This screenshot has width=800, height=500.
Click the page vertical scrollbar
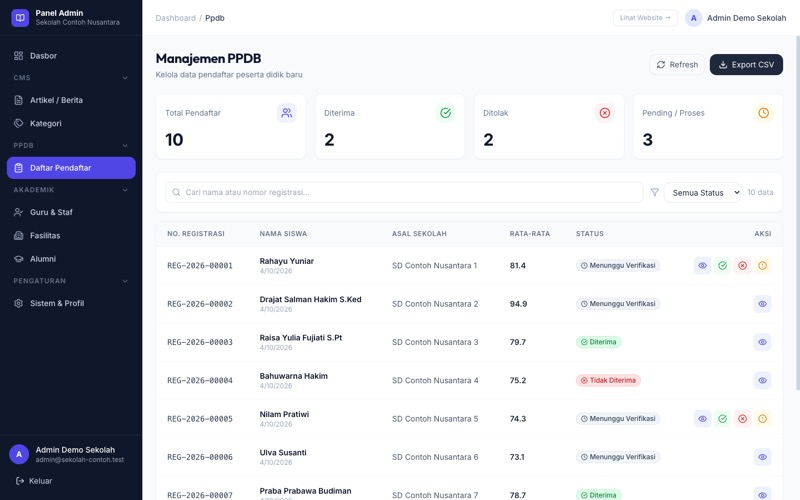click(x=797, y=213)
